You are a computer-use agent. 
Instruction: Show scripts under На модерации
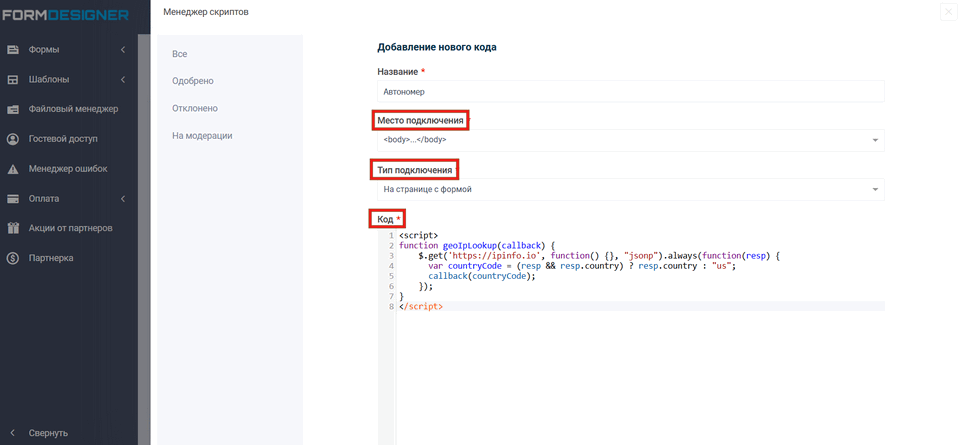point(202,136)
